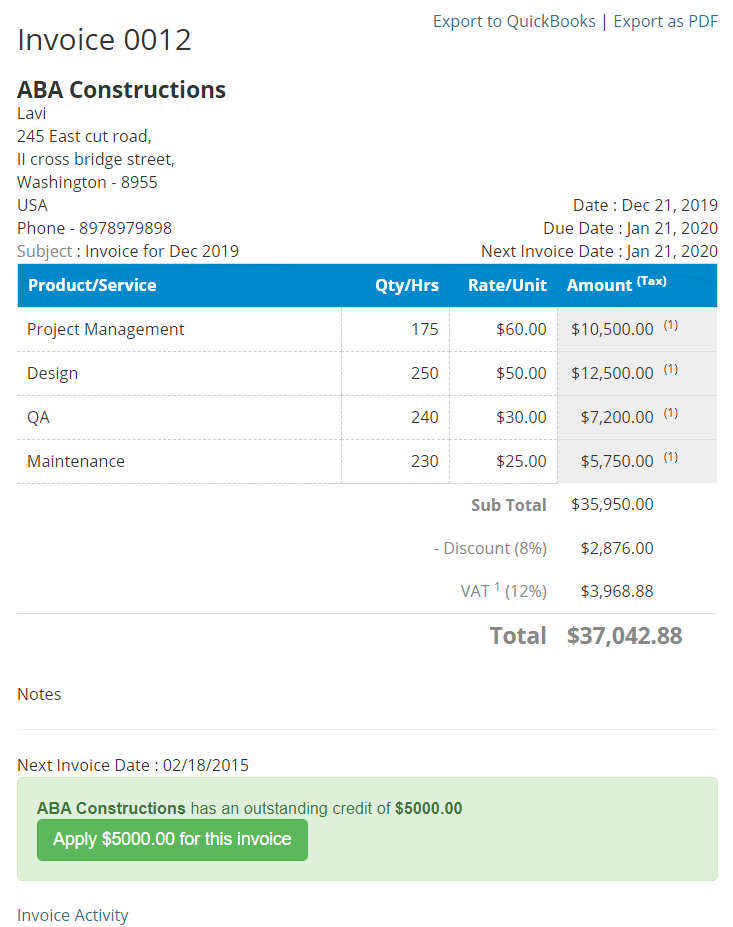
Task: Click Next Invoice Date 02/18/2015 text
Action: point(133,766)
